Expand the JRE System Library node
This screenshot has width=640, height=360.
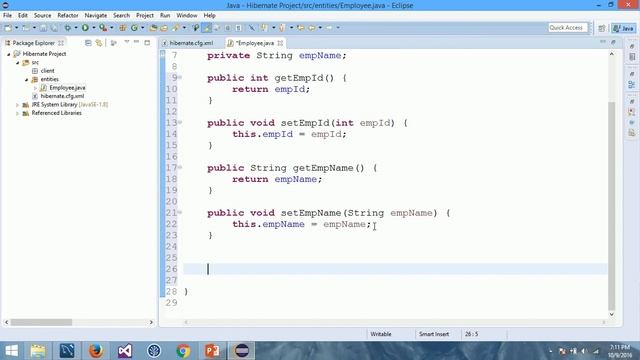18,105
